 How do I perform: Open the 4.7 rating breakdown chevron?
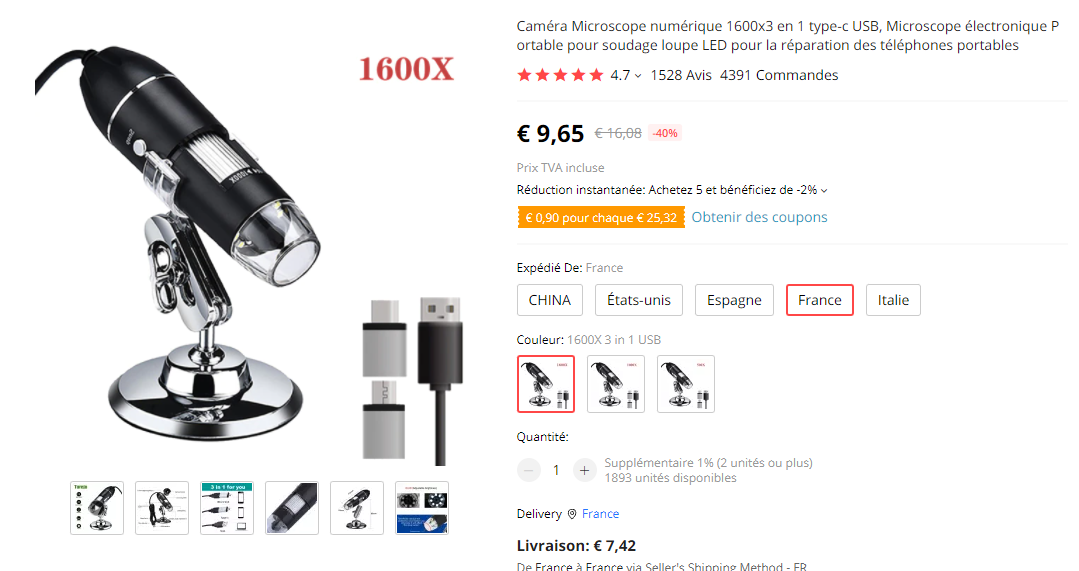(638, 76)
